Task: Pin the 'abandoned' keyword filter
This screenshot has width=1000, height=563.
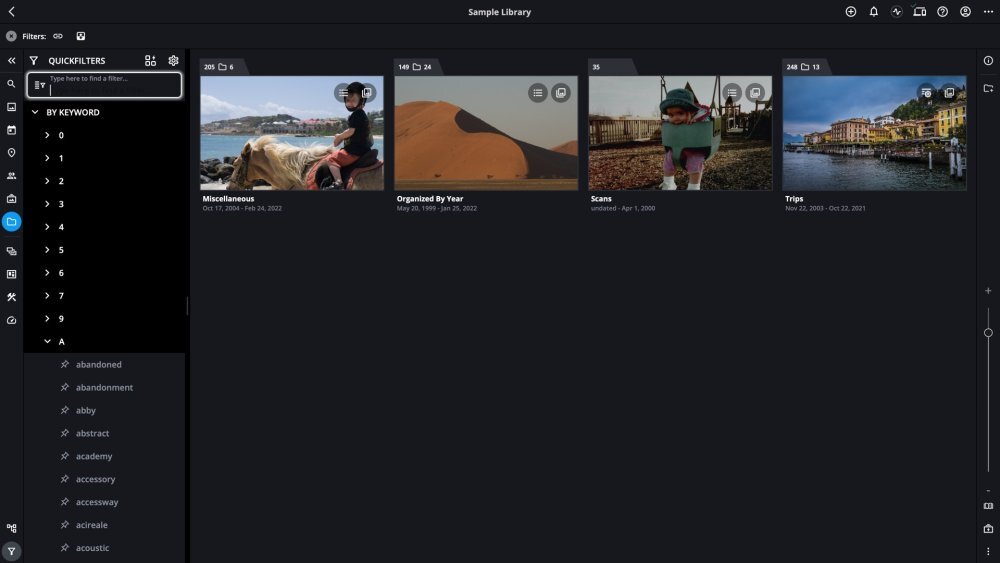Action: [x=65, y=365]
